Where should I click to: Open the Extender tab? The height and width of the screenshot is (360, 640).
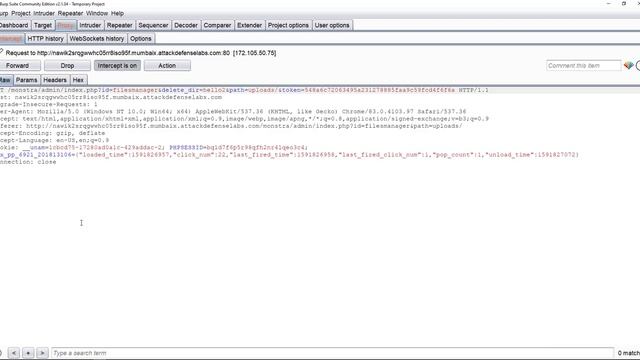pos(249,25)
